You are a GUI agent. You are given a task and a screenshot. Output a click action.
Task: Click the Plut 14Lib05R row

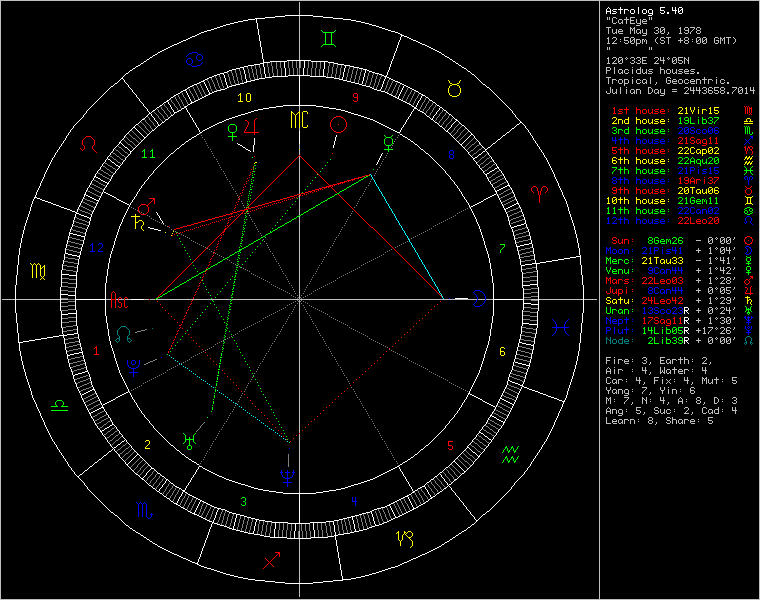pyautogui.click(x=680, y=331)
